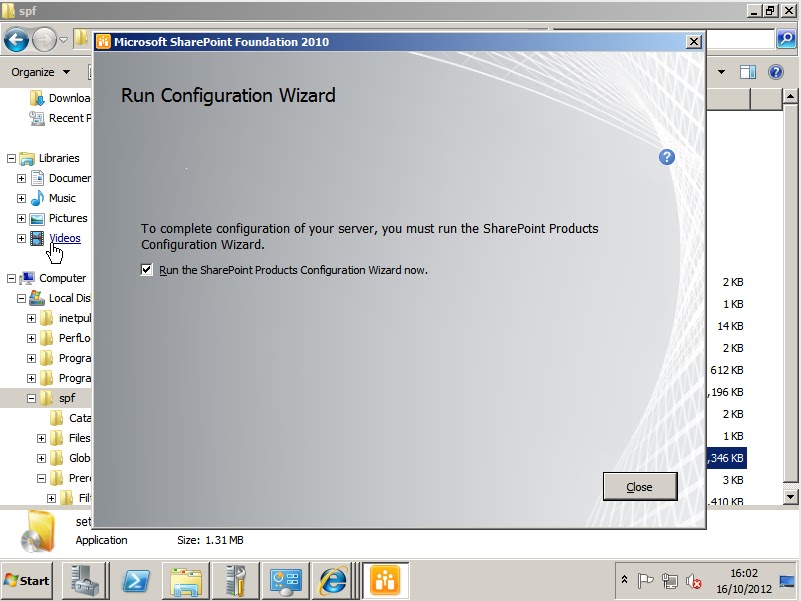This screenshot has height=601, width=801.
Task: Select the 612 KB file row
Action: point(726,370)
